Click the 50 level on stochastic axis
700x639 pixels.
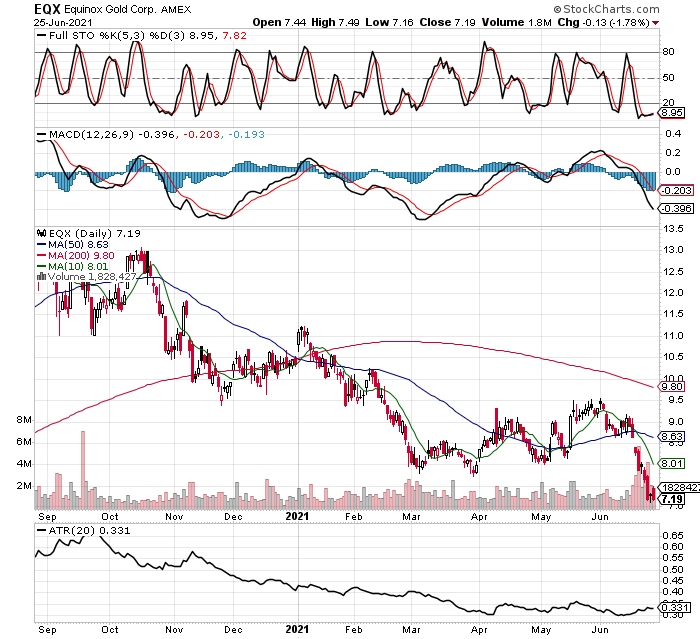point(668,78)
